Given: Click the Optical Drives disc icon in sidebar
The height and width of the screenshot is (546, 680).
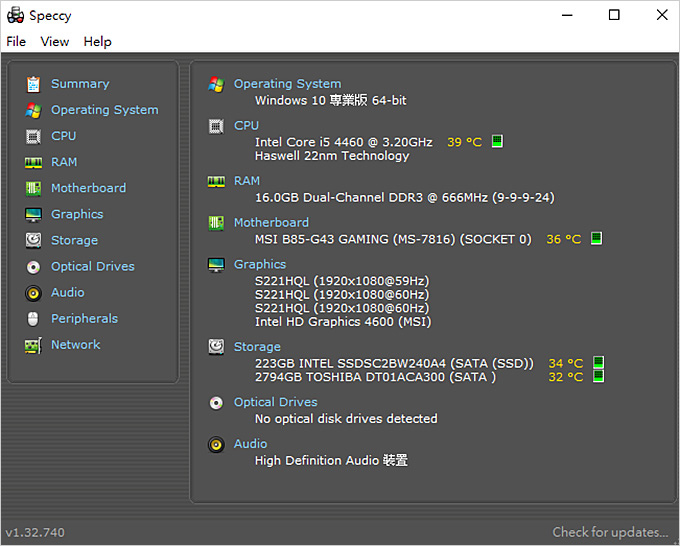Looking at the screenshot, I should 33,267.
